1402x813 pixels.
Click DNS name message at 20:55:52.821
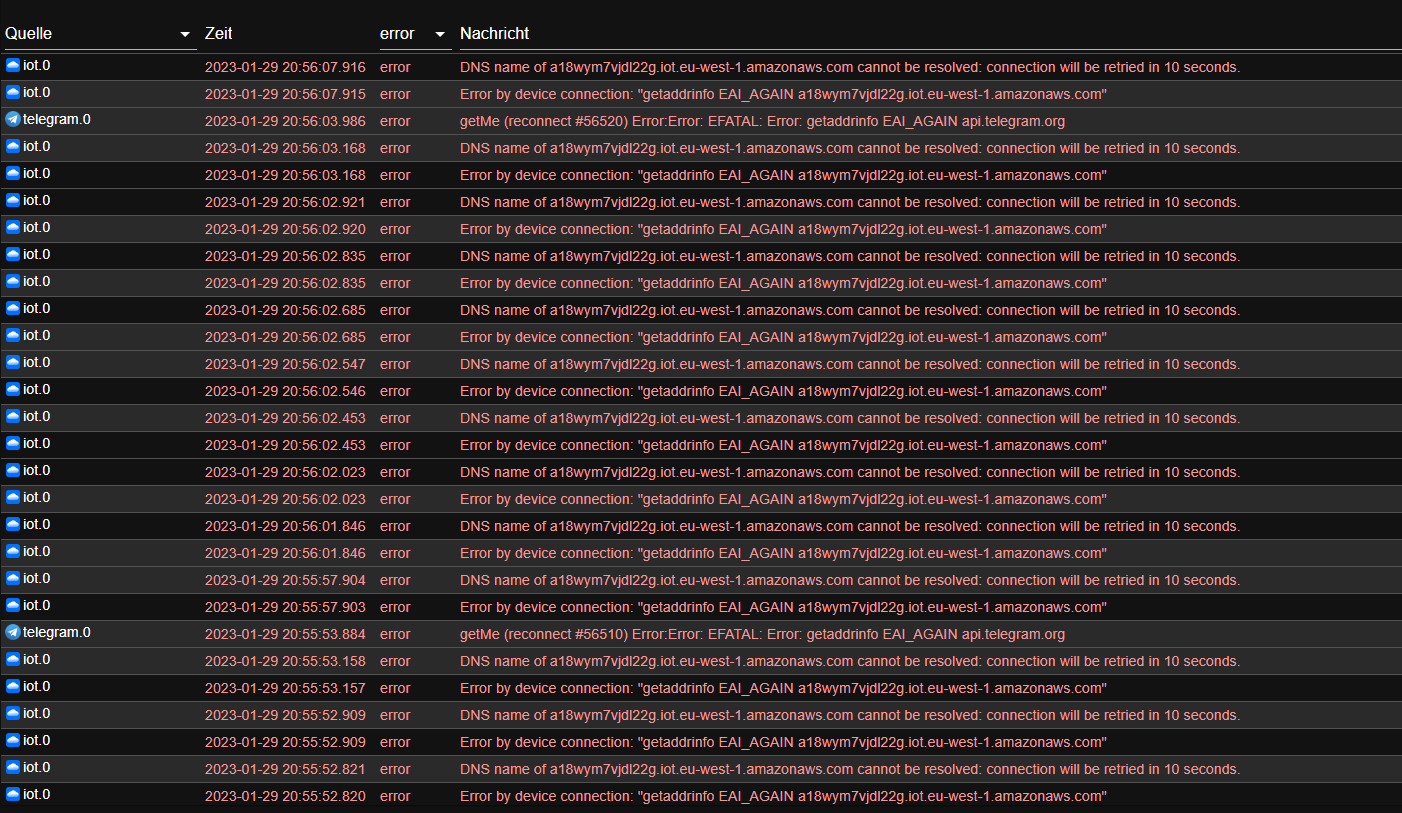(x=850, y=769)
